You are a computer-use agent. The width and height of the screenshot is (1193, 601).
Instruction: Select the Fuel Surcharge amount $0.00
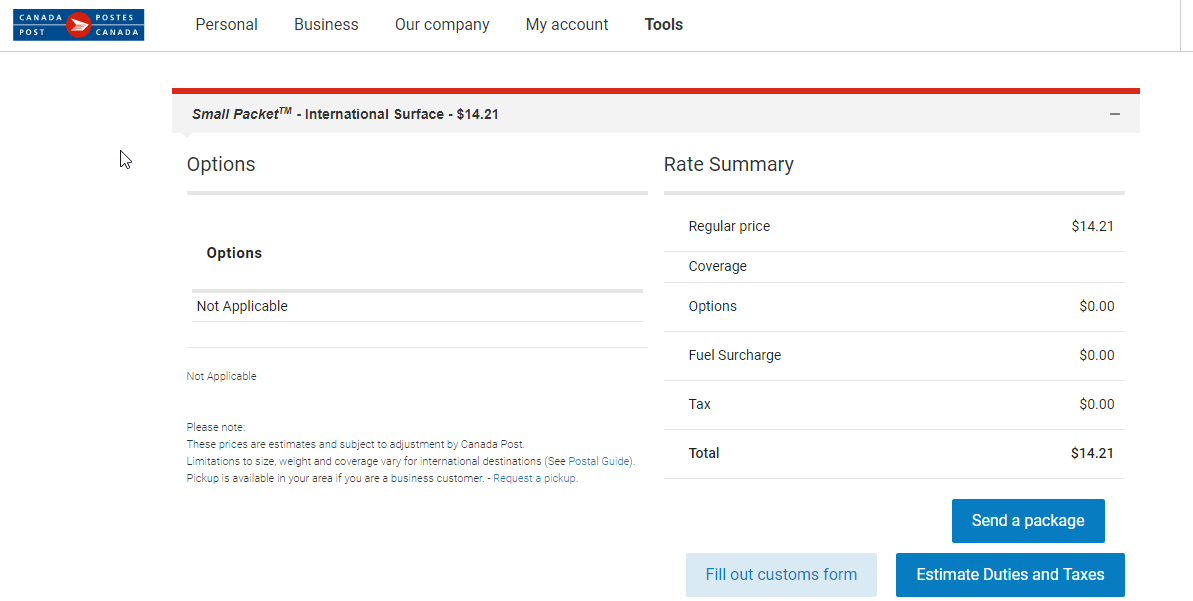click(1097, 355)
